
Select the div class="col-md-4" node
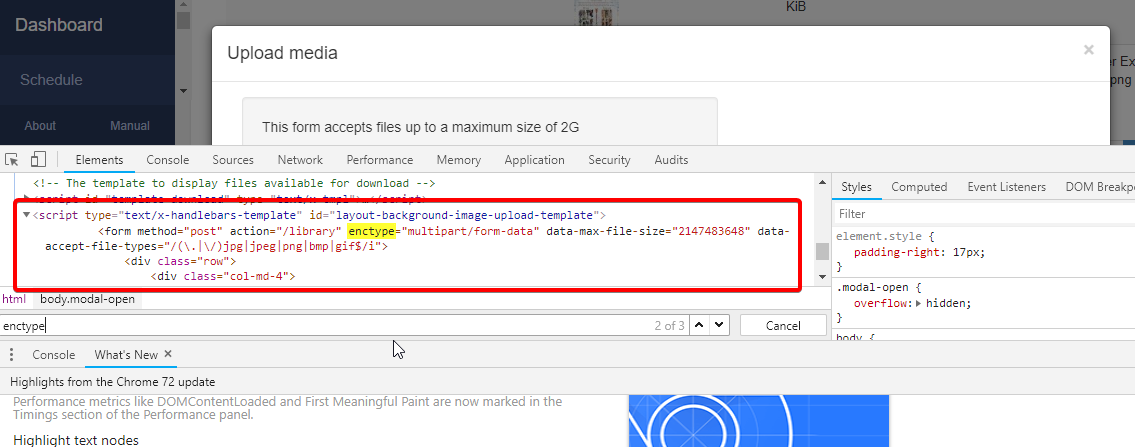(x=223, y=276)
